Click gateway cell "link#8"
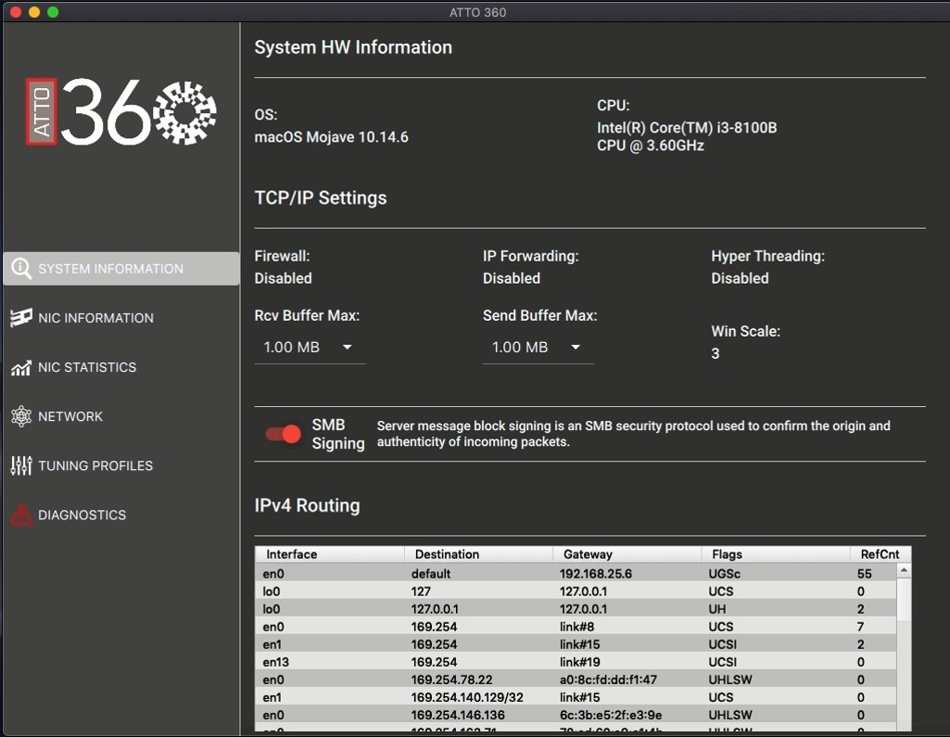950x737 pixels. (x=577, y=626)
